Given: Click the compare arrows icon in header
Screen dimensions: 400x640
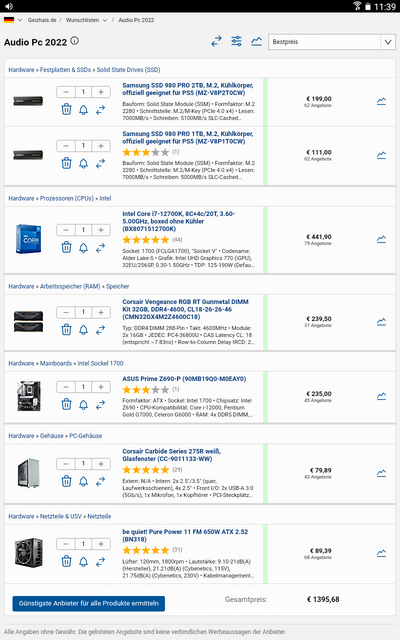Looking at the screenshot, I should click(x=216, y=41).
